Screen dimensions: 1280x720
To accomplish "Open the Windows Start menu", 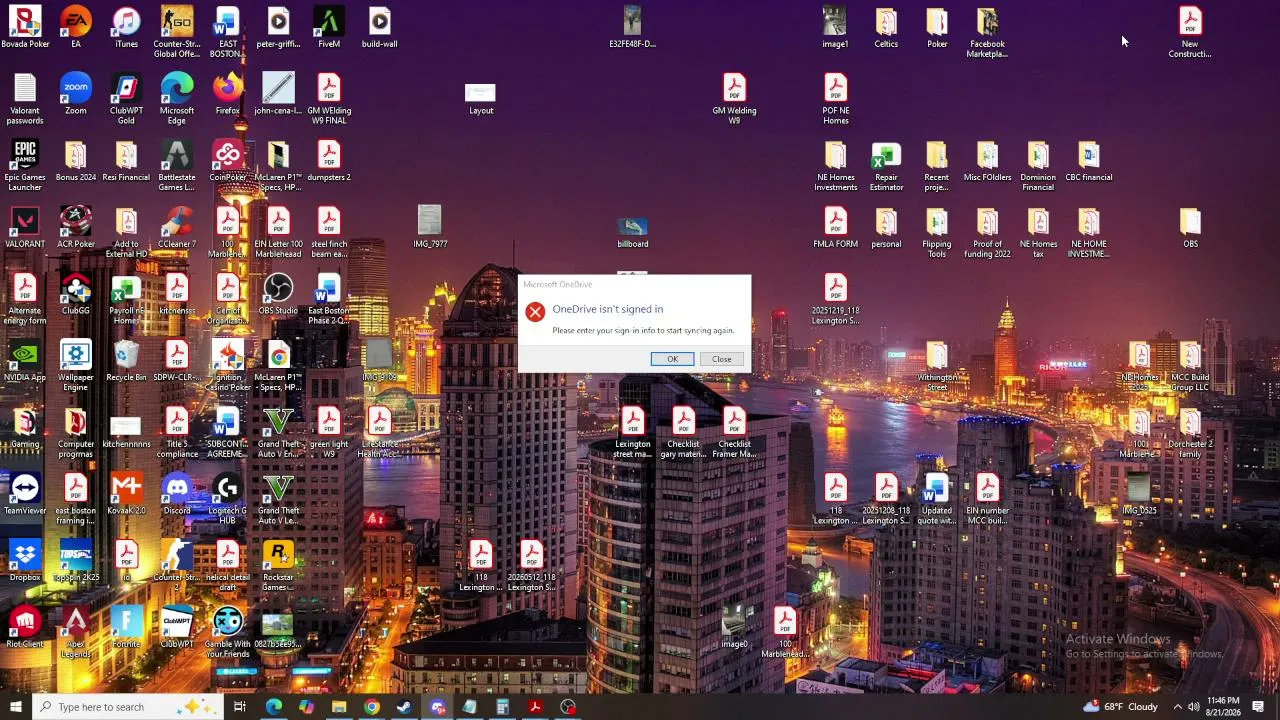I will tap(15, 707).
